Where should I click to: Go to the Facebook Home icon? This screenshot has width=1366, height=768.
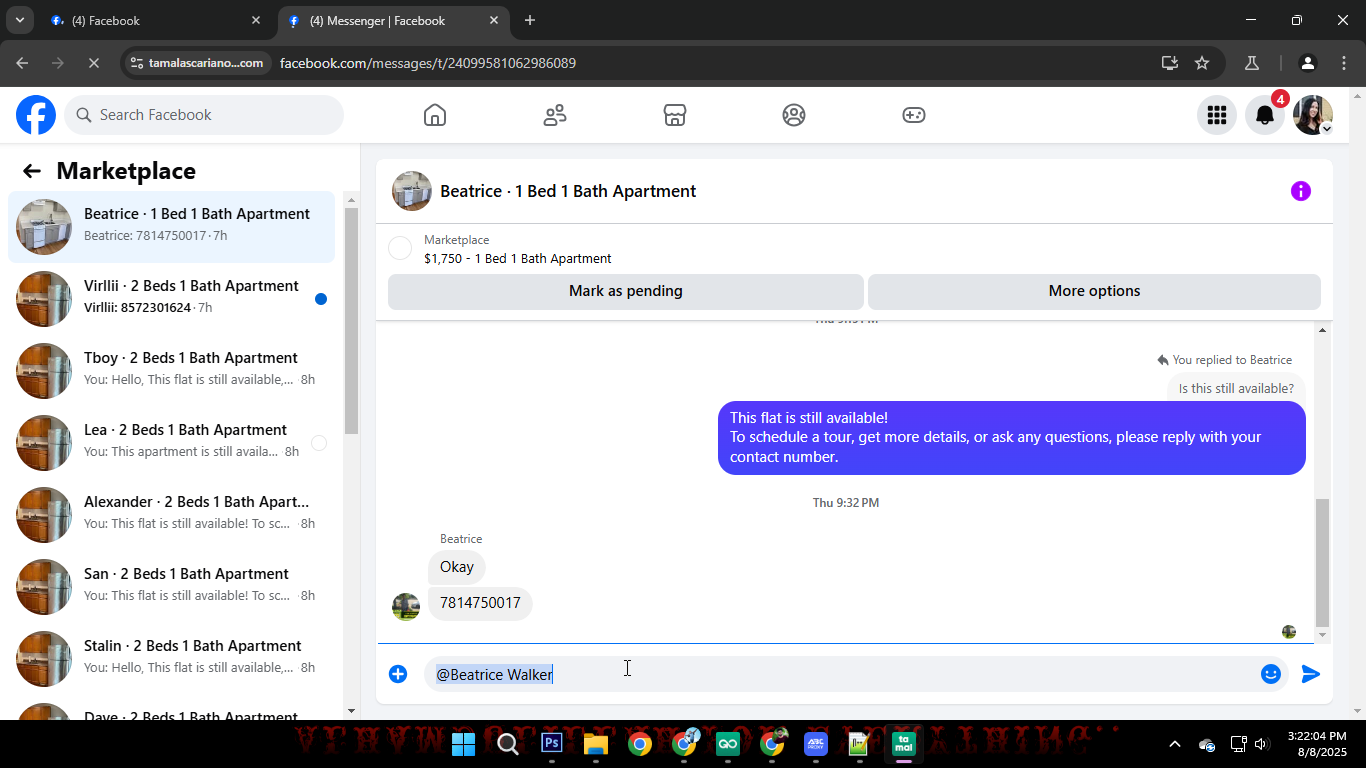[435, 115]
